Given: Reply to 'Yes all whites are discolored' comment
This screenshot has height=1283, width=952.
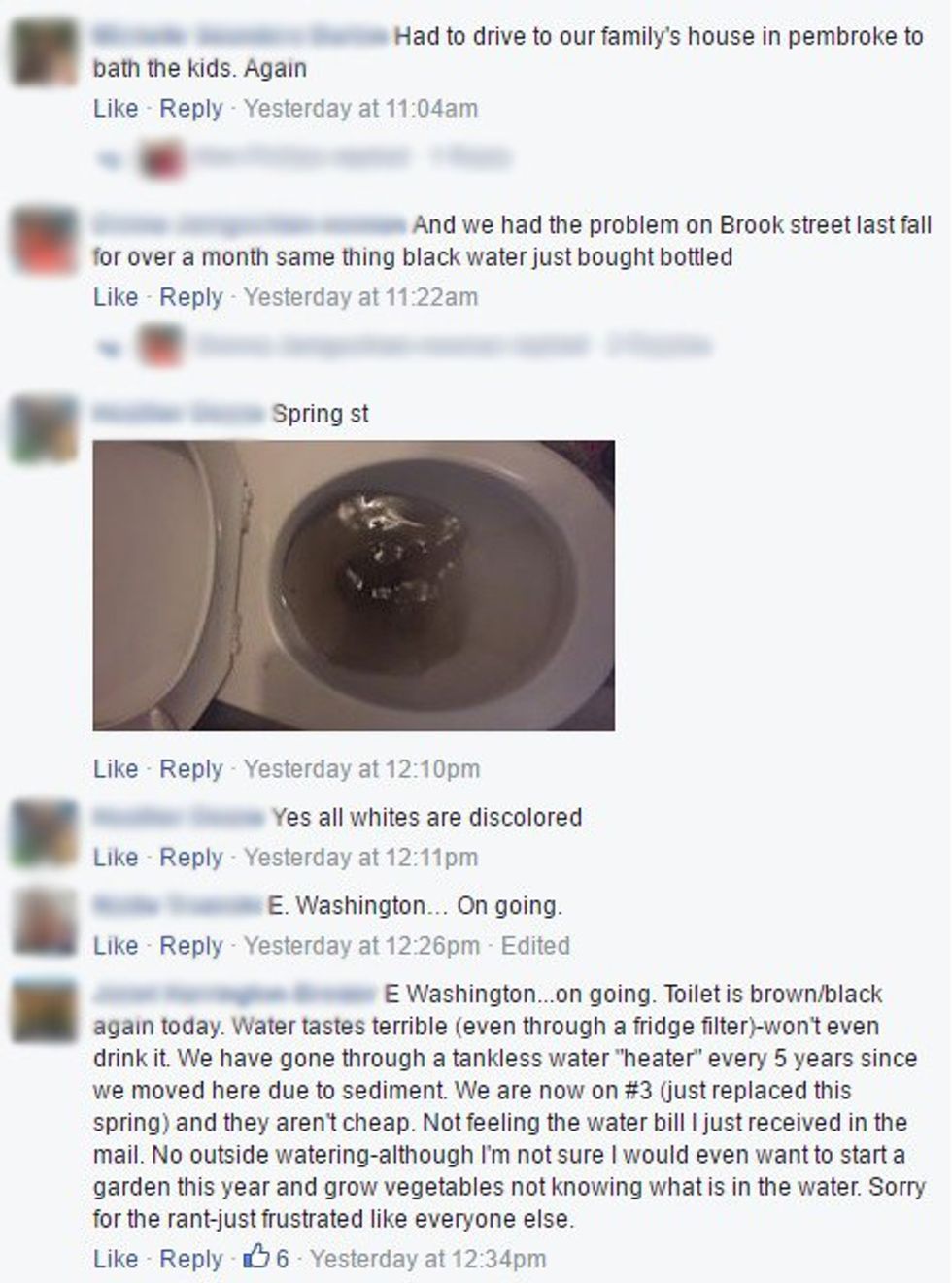Looking at the screenshot, I should 191,857.
